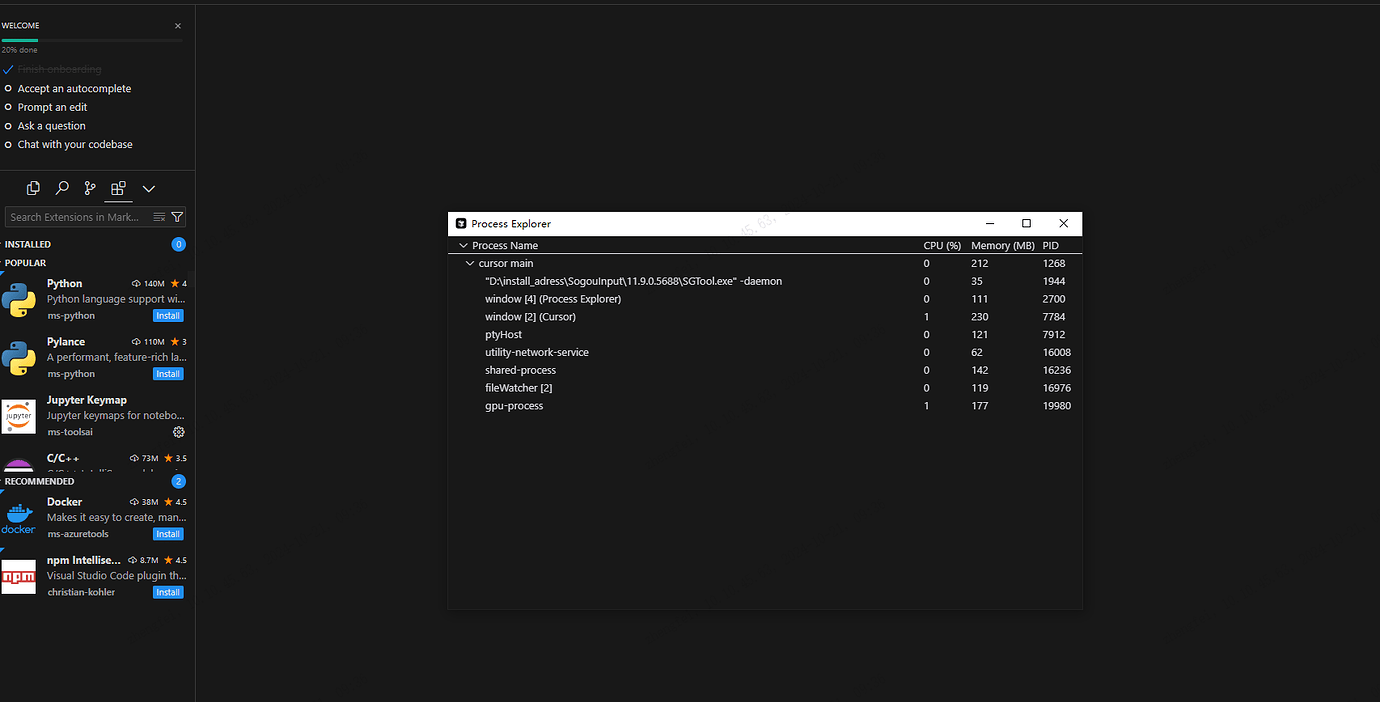Collapse the POPULAR extensions section

pyautogui.click(x=27, y=262)
